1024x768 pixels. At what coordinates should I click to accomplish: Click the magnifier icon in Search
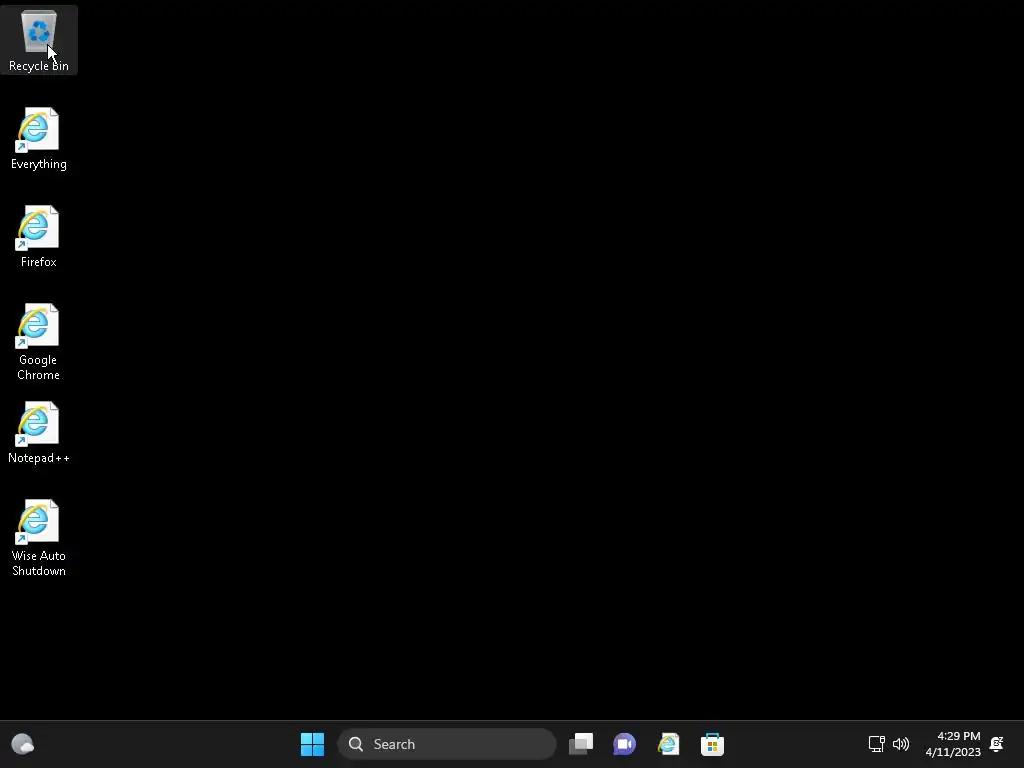point(356,744)
